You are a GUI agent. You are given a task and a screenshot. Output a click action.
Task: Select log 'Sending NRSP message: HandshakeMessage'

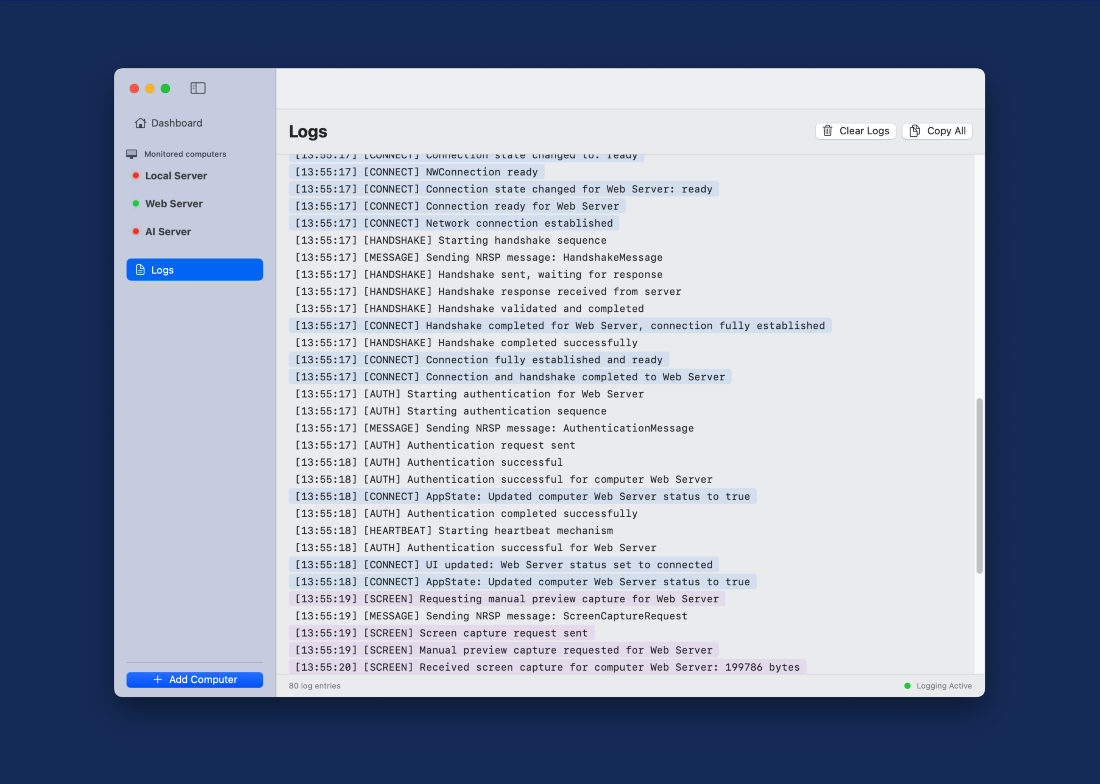478,257
